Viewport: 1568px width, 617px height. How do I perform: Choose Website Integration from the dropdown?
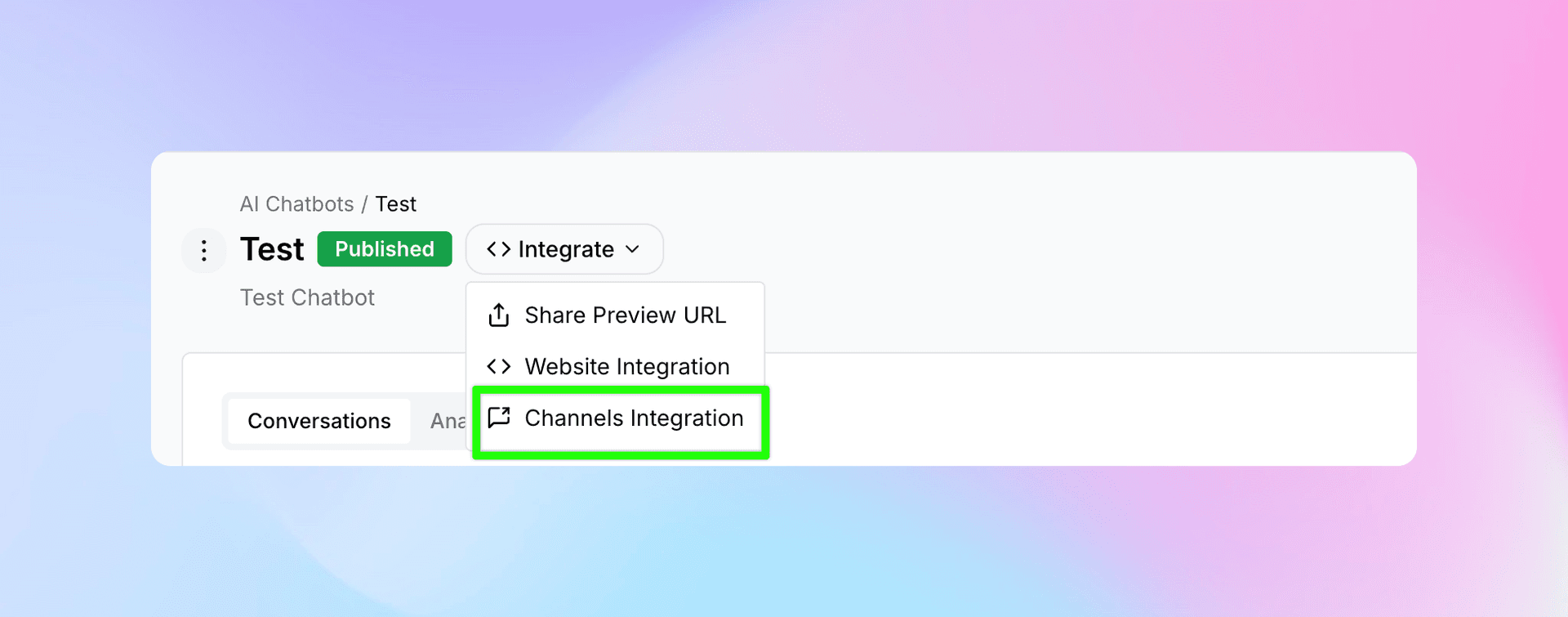click(x=626, y=366)
